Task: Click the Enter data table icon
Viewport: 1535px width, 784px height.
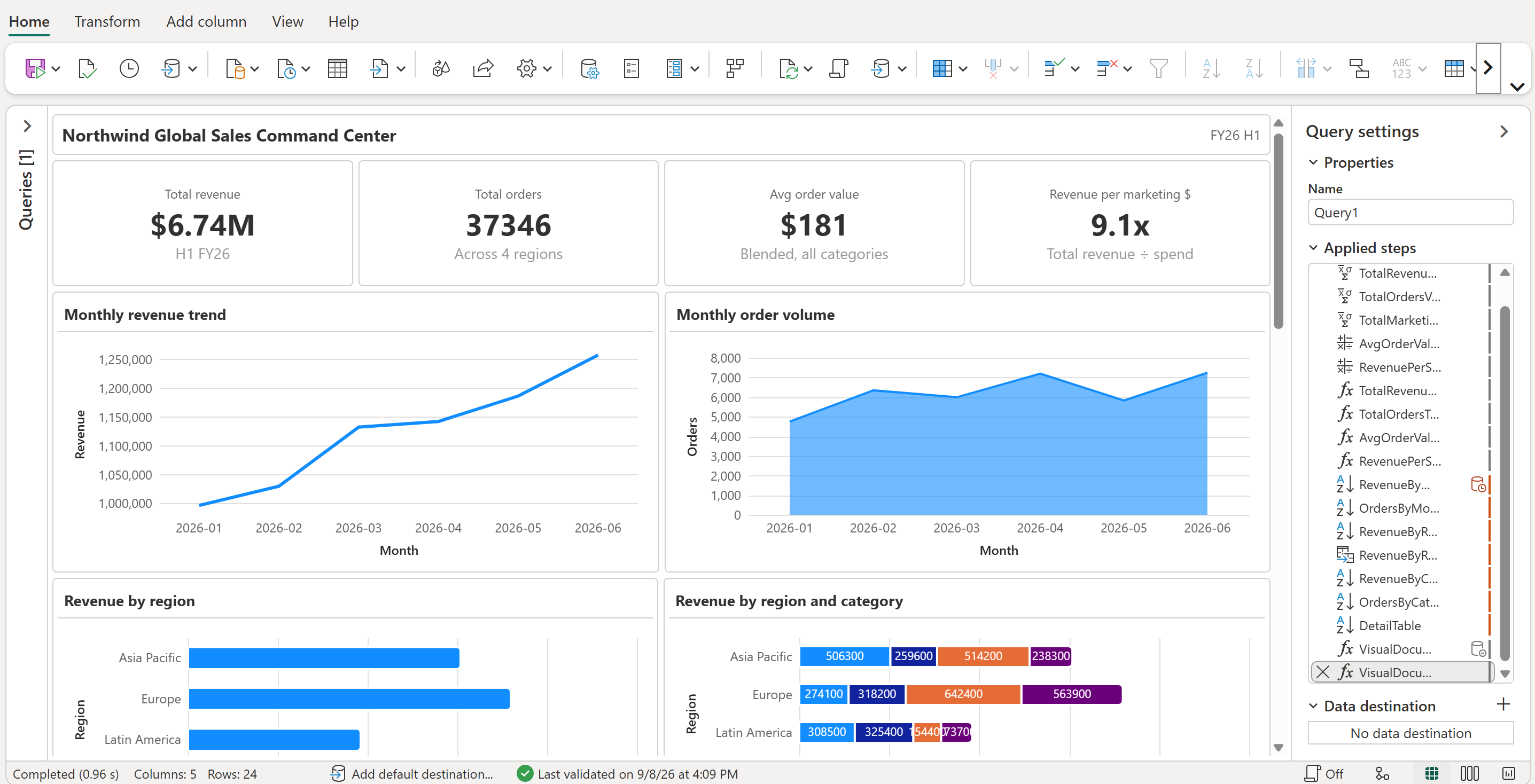Action: pos(337,68)
